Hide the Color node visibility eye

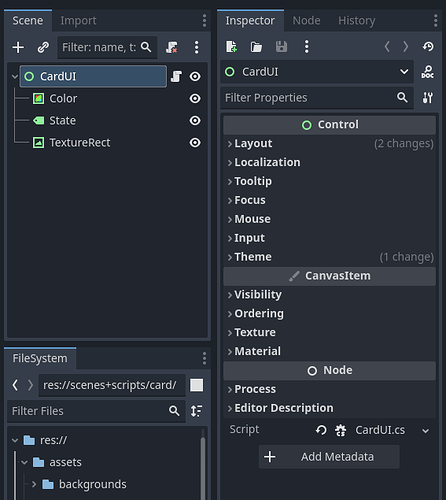coord(195,99)
